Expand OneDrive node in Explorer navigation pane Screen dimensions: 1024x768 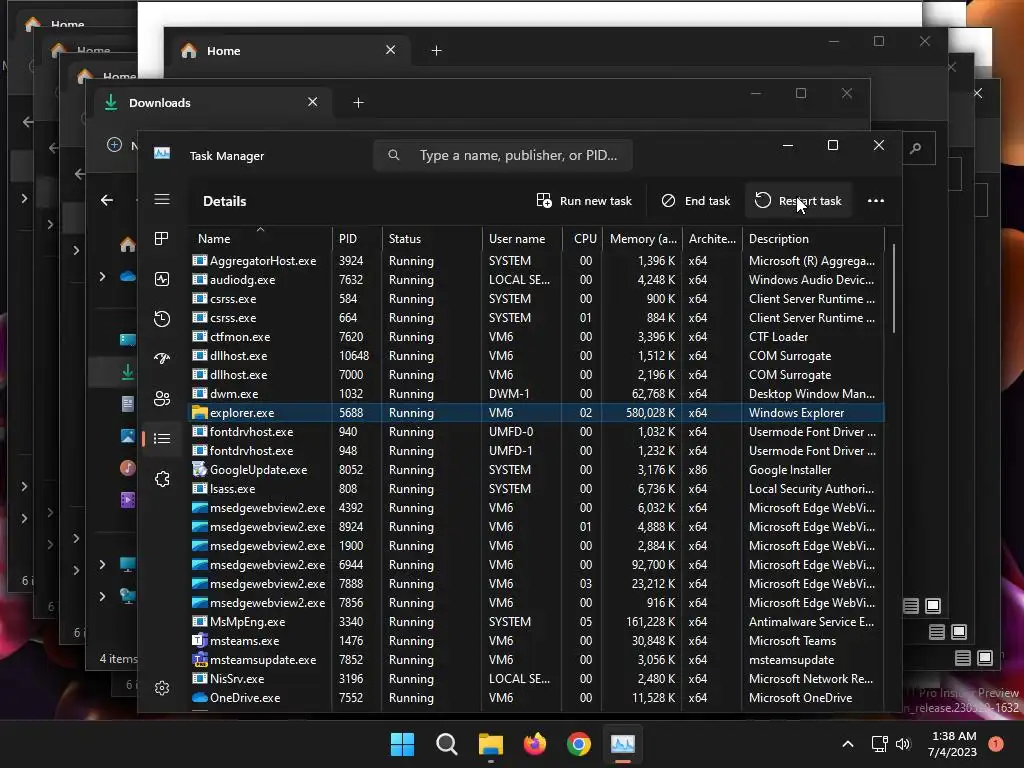(103, 277)
